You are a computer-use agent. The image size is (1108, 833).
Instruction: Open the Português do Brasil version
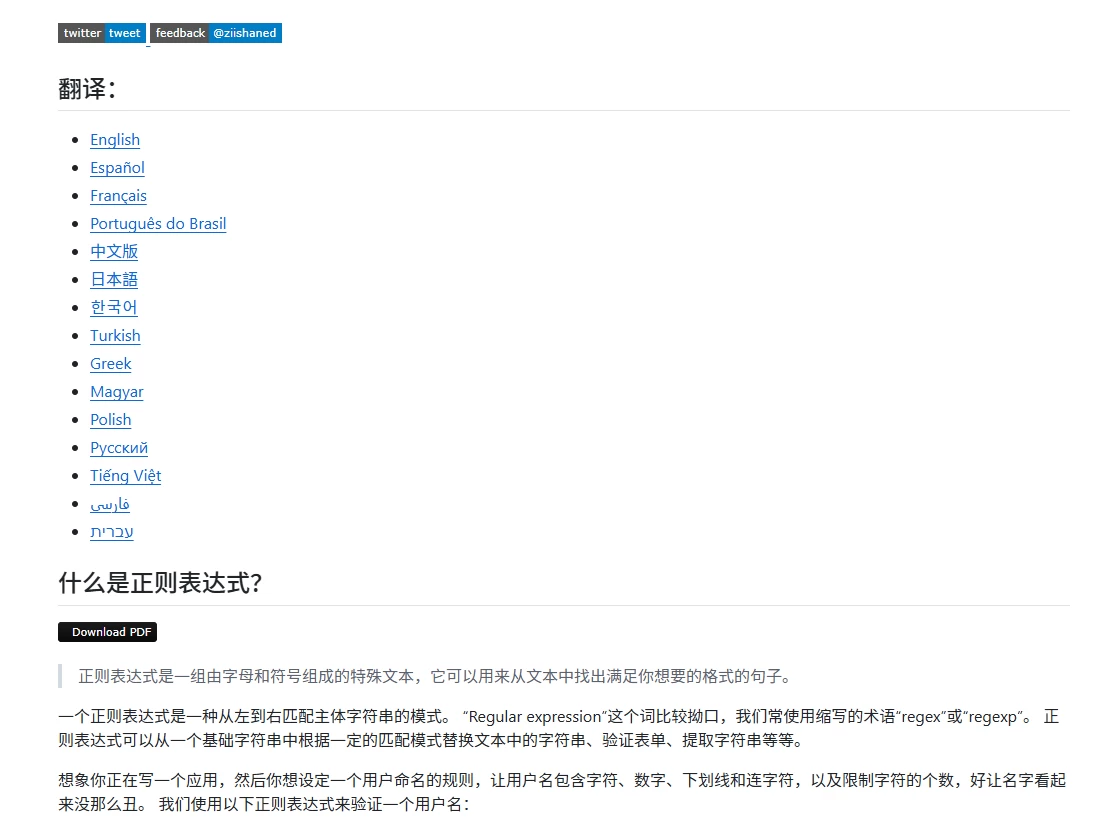tap(157, 223)
